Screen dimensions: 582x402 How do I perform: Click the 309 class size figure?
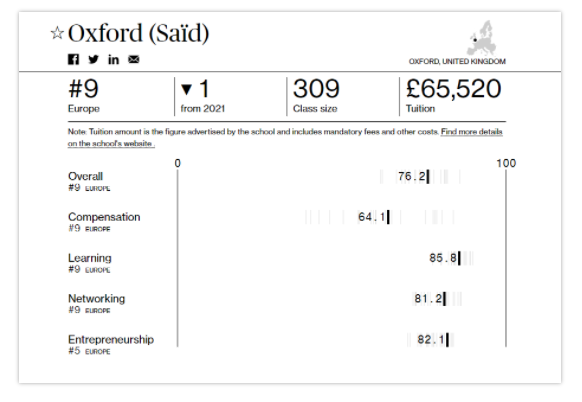316,89
